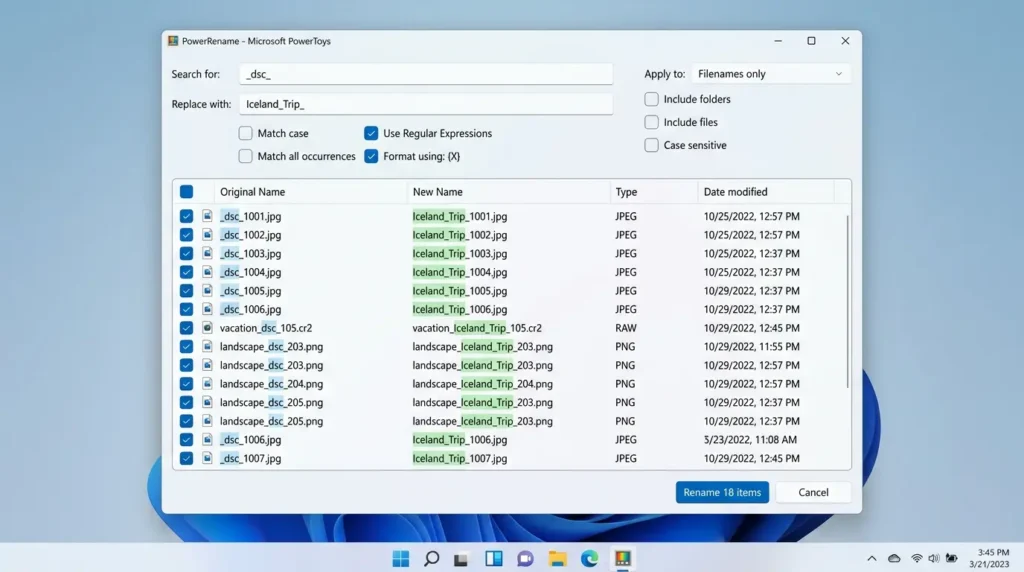The image size is (1024, 572).
Task: Open File Explorer from taskbar
Action: 557,558
